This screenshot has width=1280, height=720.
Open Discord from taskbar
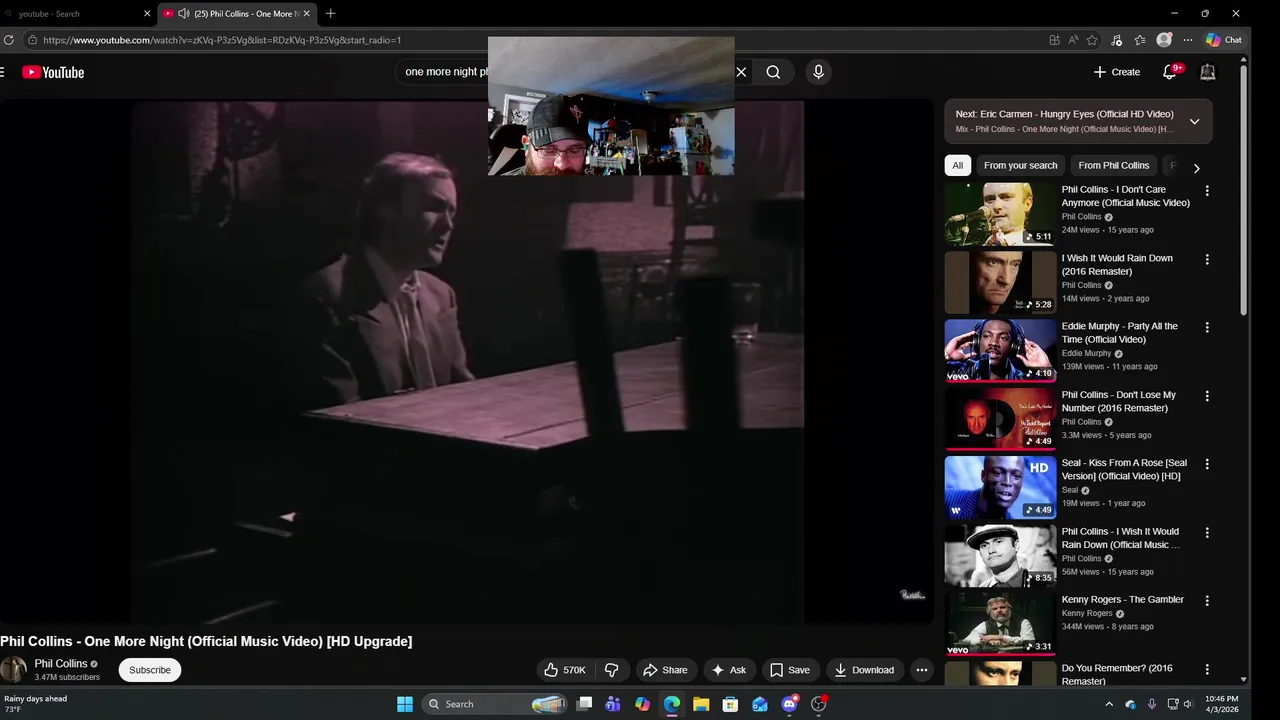790,704
